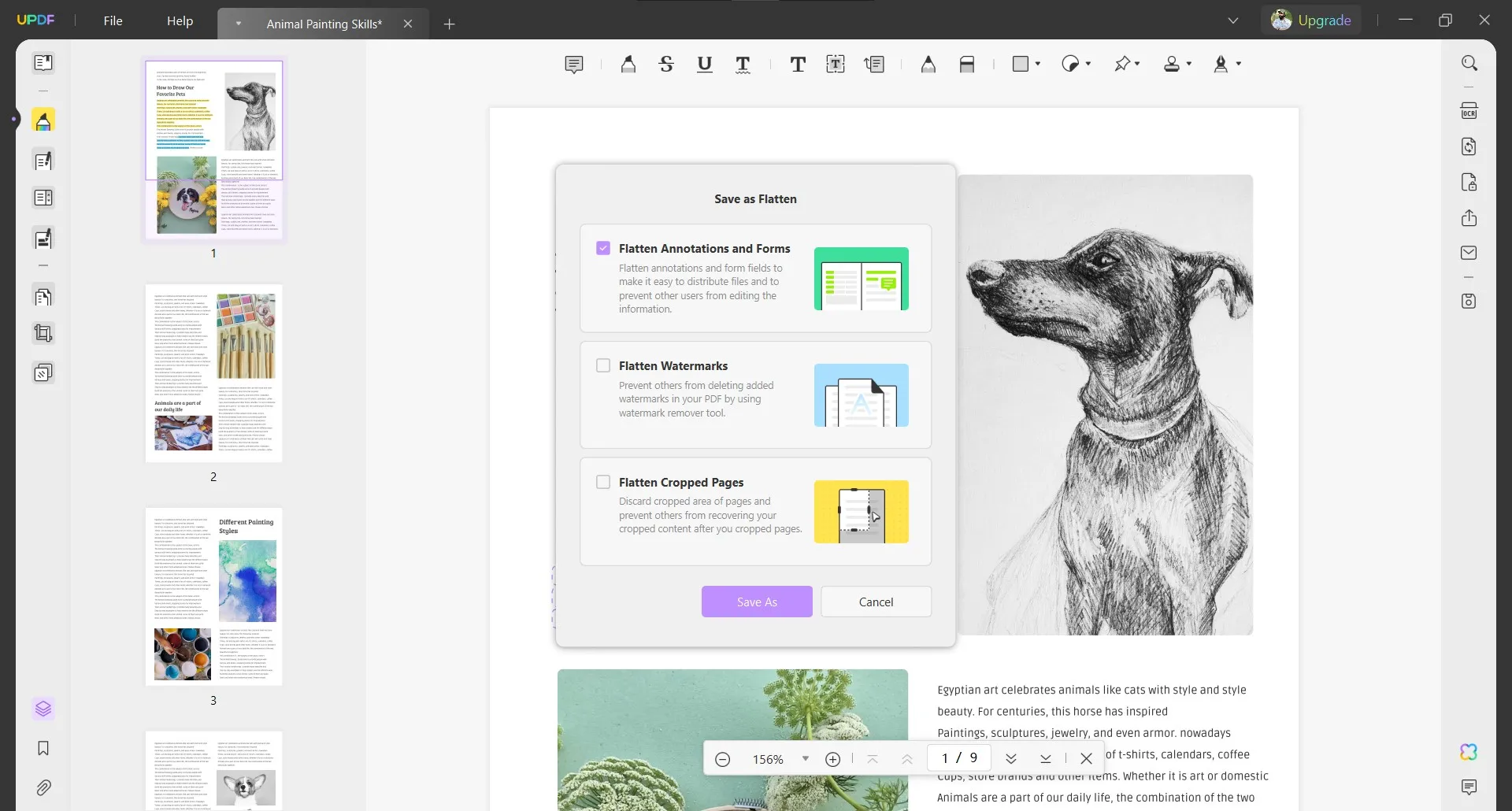1512x811 pixels.
Task: Select the Comment tool
Action: pyautogui.click(x=574, y=64)
